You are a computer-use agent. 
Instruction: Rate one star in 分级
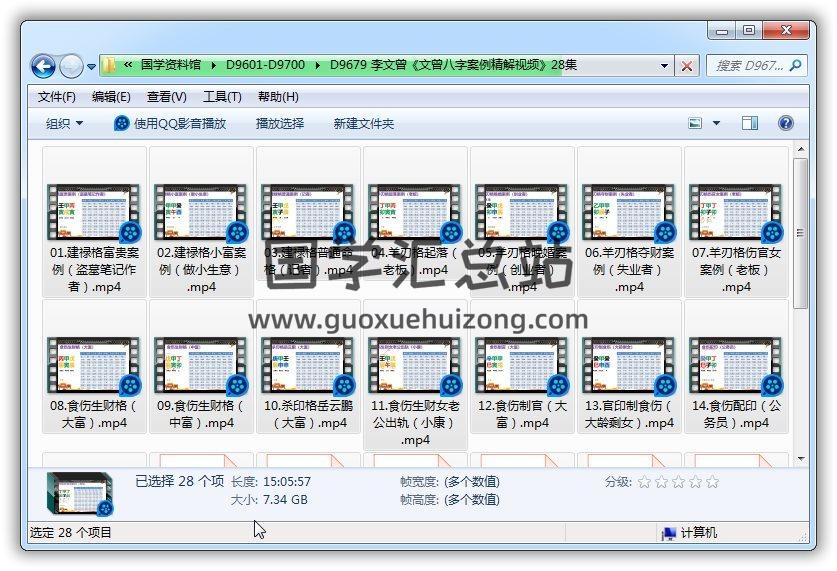644,482
